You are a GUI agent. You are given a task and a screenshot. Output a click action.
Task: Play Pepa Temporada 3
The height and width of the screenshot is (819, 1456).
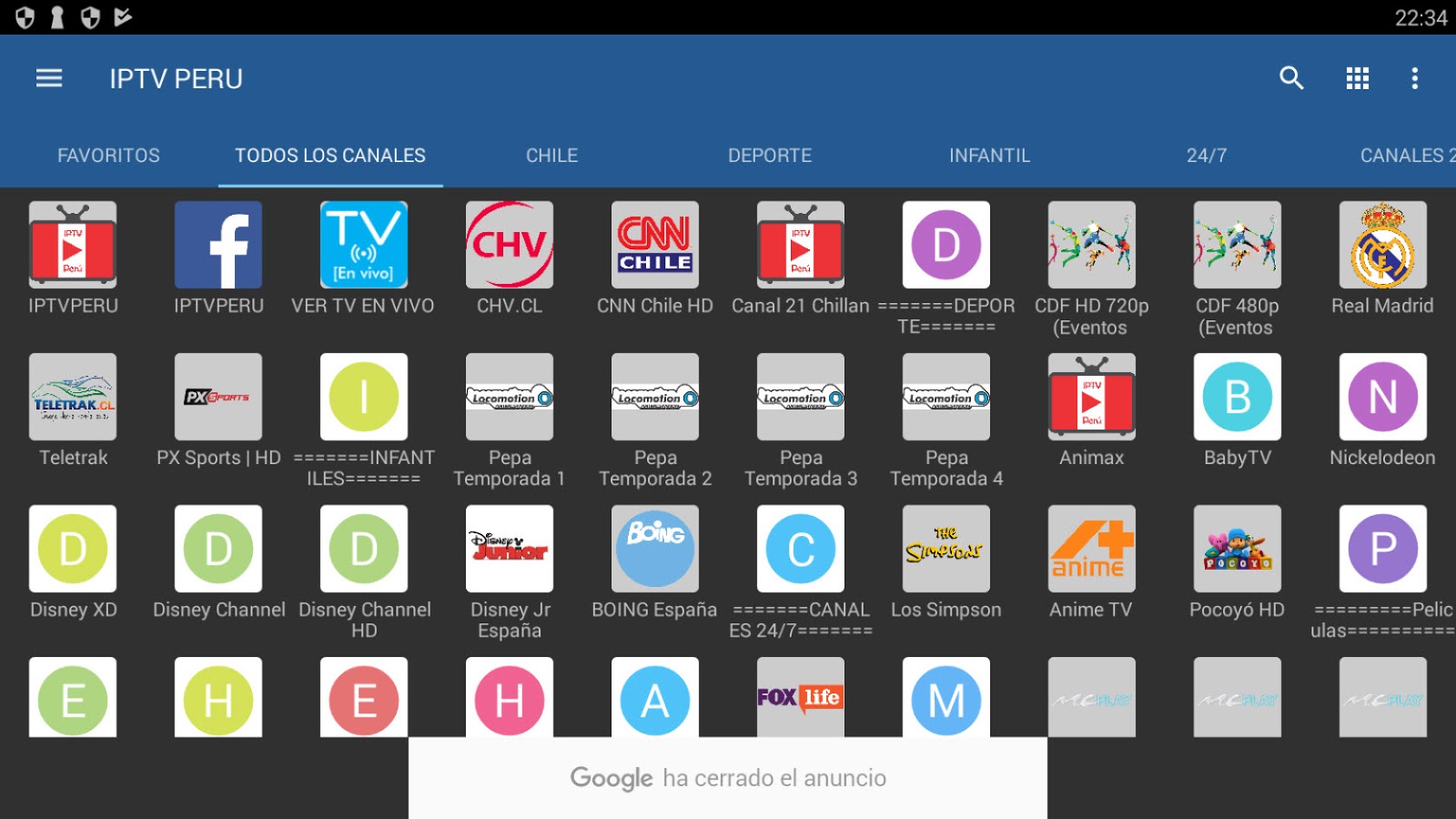(x=801, y=397)
